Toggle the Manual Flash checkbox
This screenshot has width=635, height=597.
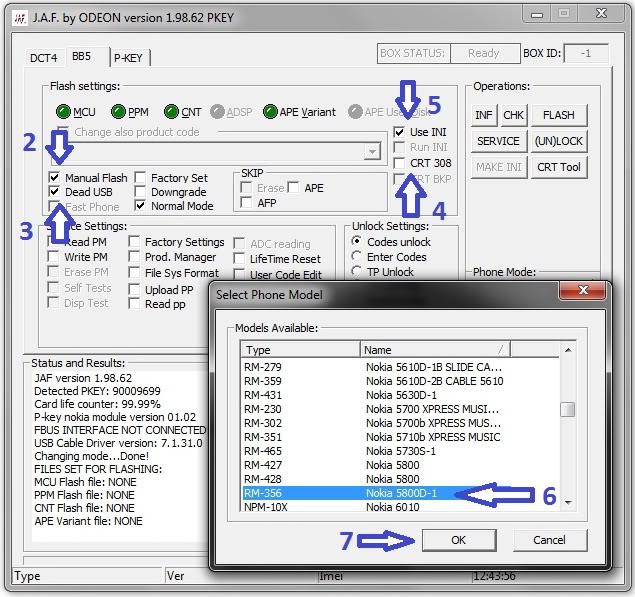(x=54, y=177)
